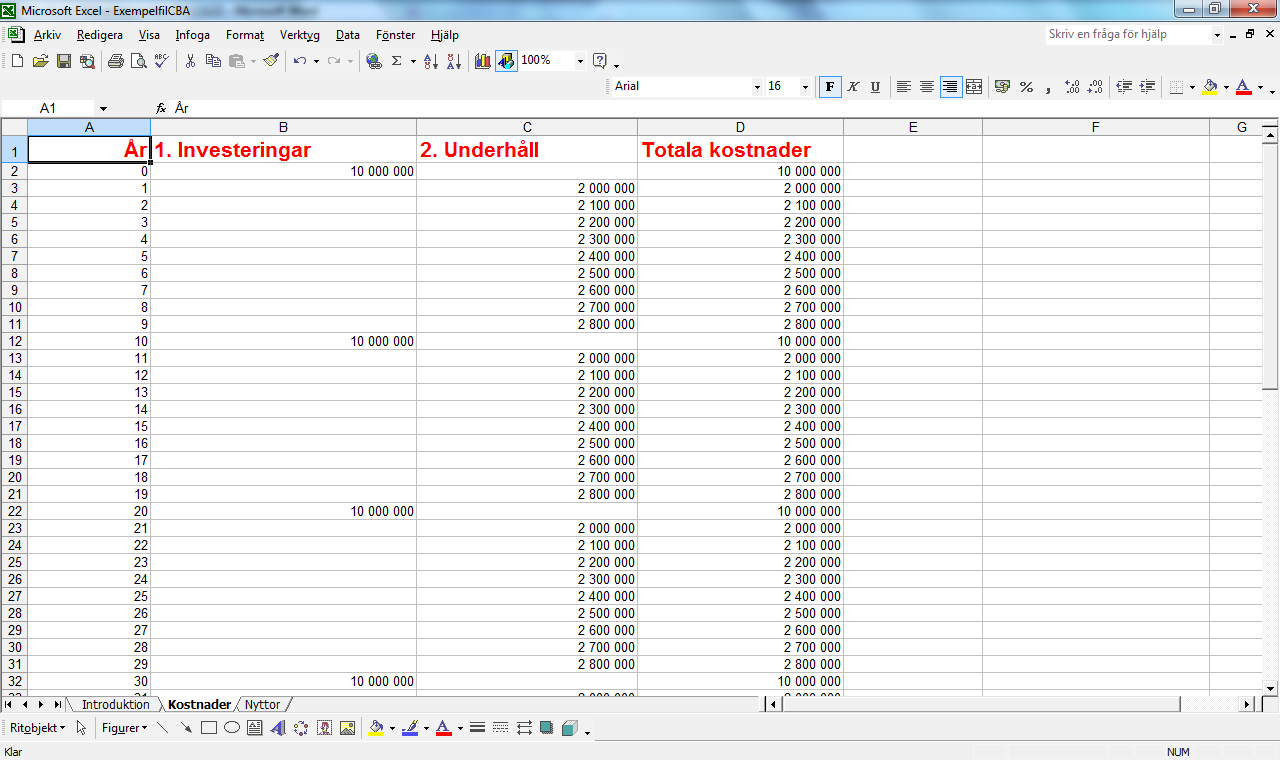Toggle italic formatting (K)
The width and height of the screenshot is (1280, 760).
pyautogui.click(x=853, y=87)
